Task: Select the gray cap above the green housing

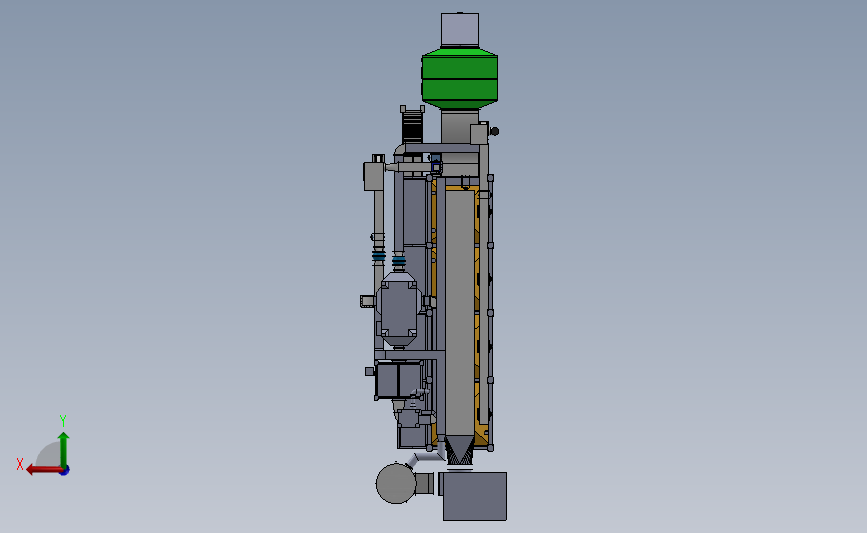Action: coord(460,30)
